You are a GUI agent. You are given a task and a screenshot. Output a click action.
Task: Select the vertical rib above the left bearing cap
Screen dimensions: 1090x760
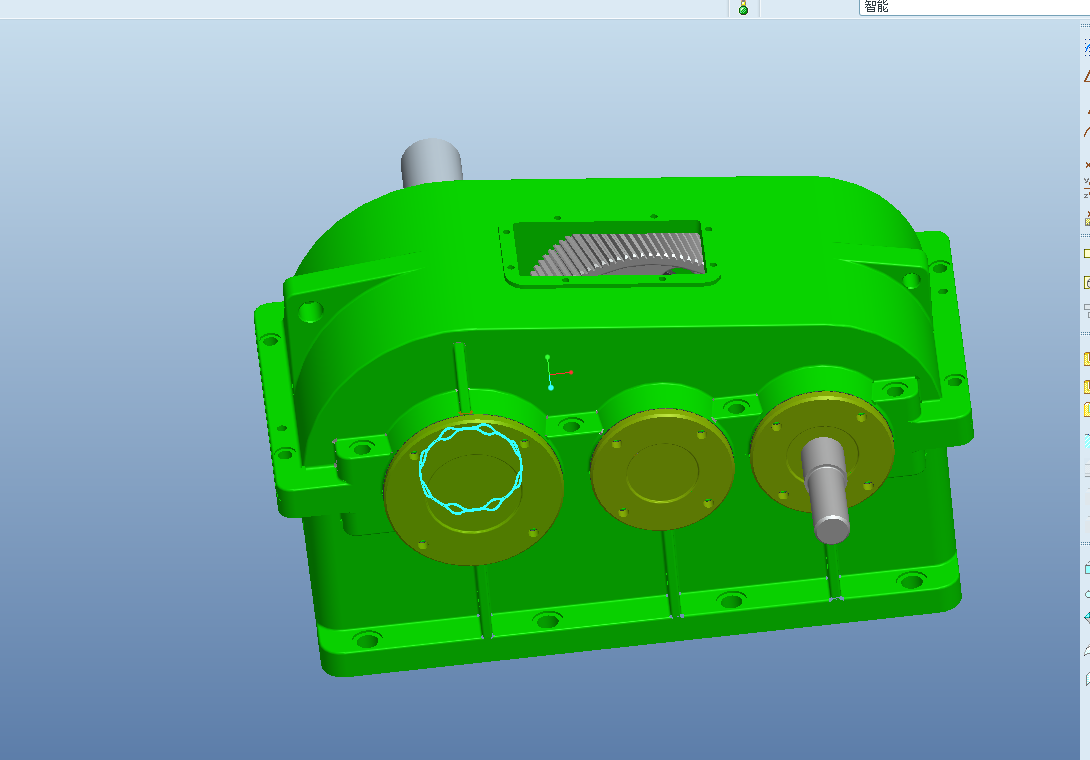462,378
